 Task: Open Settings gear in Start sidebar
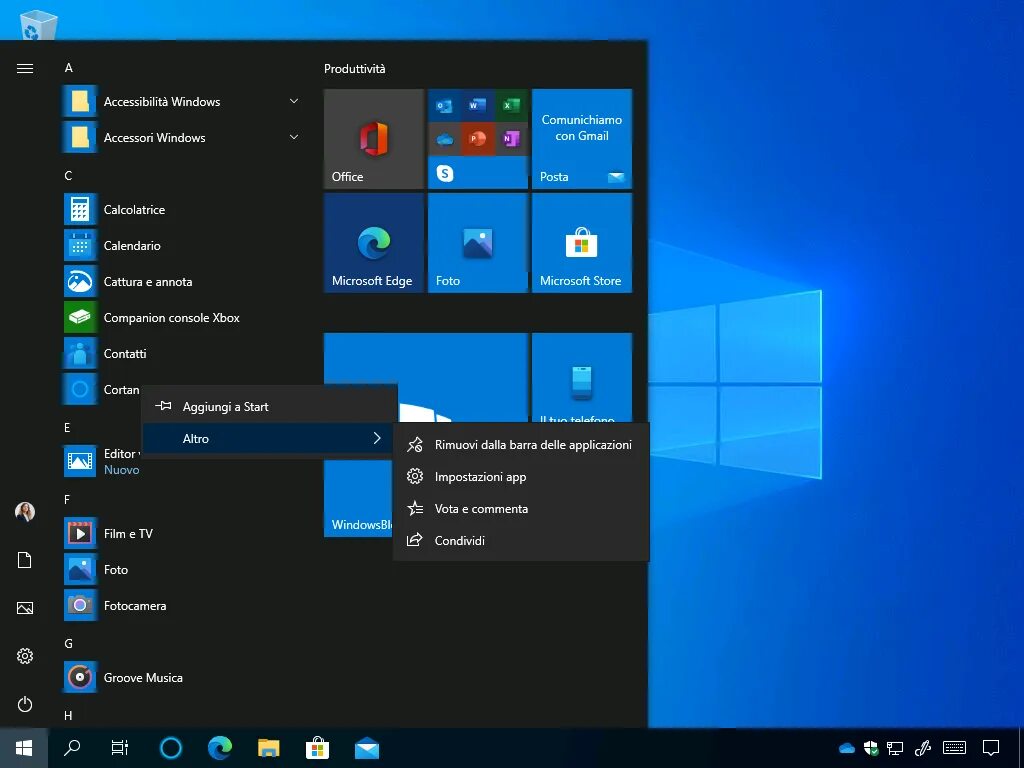coord(25,656)
